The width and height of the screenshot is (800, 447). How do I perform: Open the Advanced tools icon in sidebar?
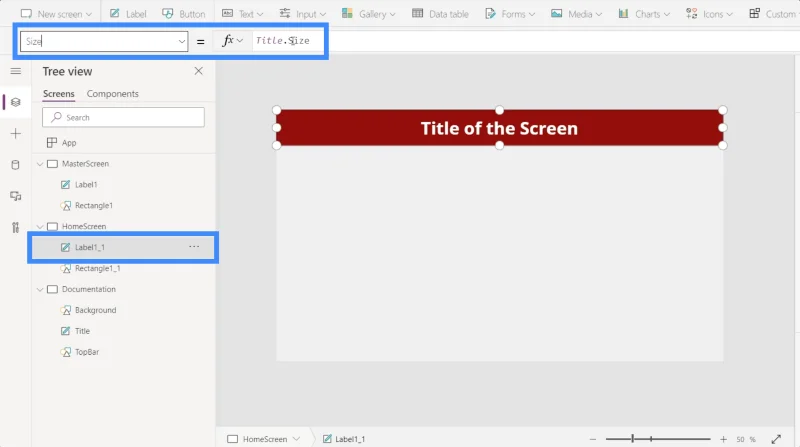click(x=15, y=227)
